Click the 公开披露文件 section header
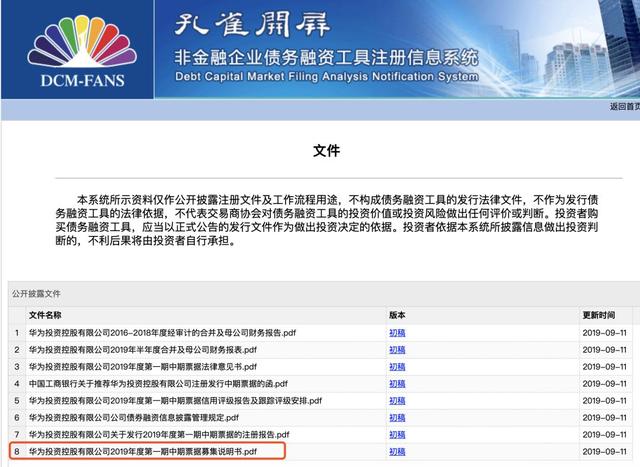Viewport: 640px width, 467px height. 36,294
